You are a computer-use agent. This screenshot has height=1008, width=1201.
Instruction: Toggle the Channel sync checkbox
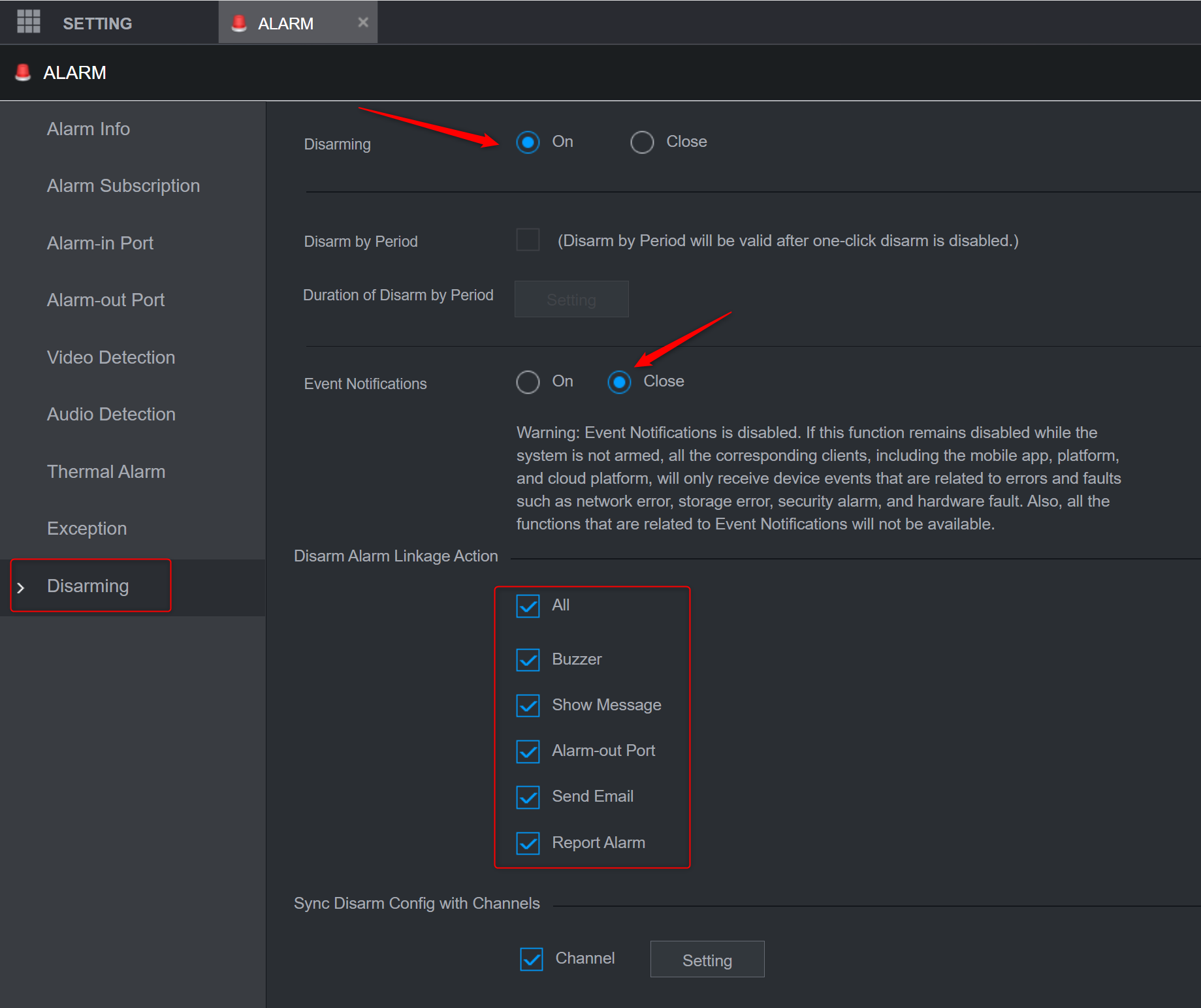(531, 959)
